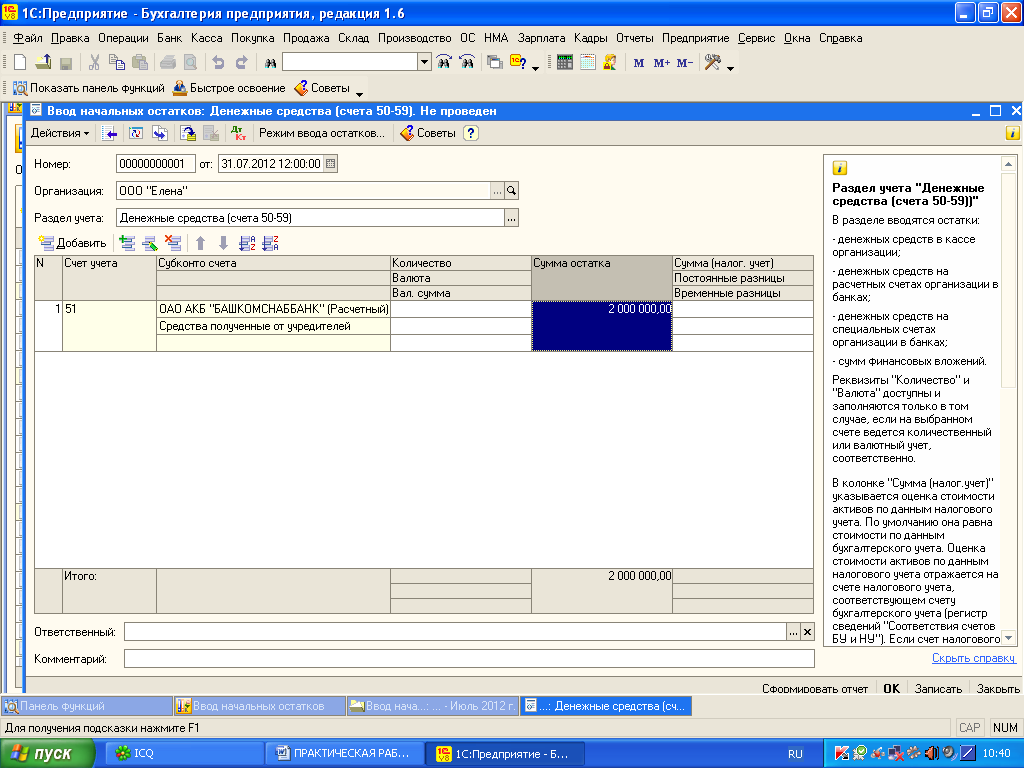Open the Действия dropdown menu
This screenshot has height=768, width=1024.
pos(60,133)
